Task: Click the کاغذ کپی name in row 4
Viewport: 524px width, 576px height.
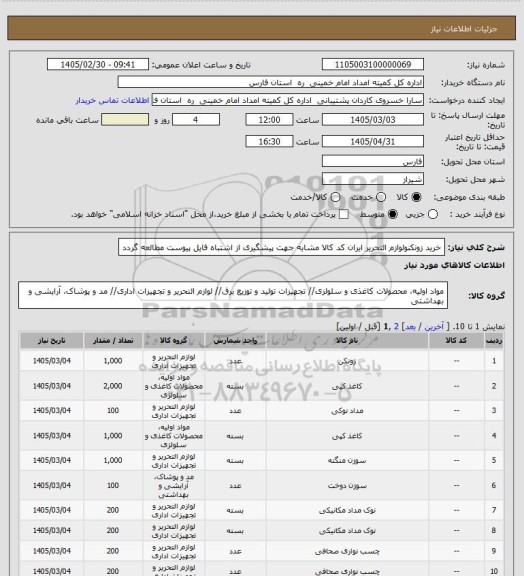Action: pyautogui.click(x=347, y=436)
